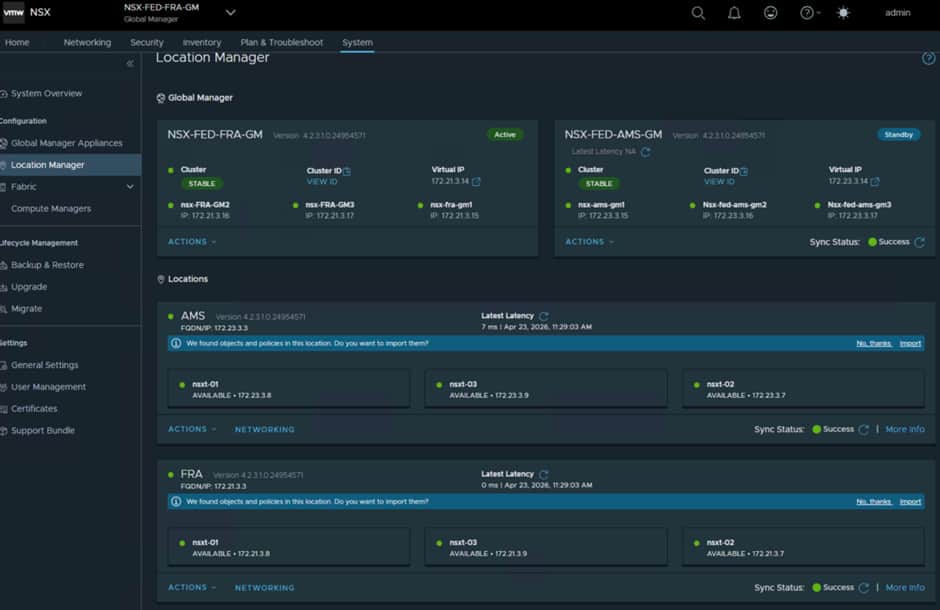940x610 pixels.
Task: Expand the NSX-FED-FRA-GM manager selector dropdown
Action: click(231, 13)
